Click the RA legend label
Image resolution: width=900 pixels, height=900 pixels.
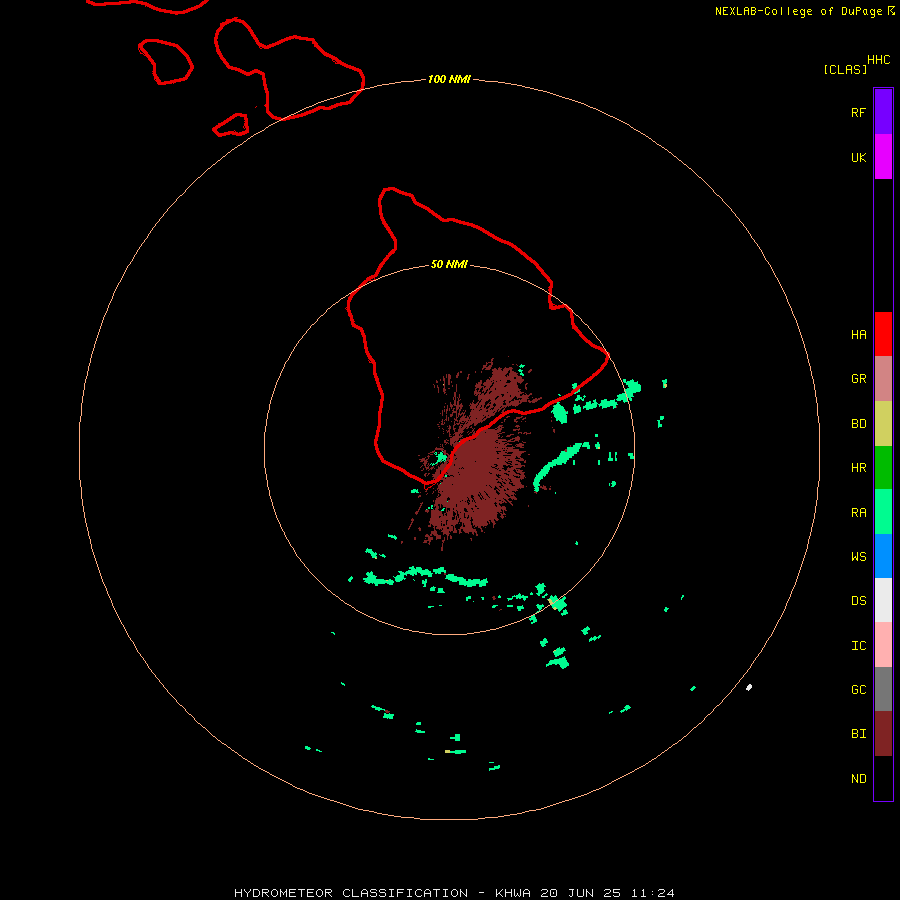pos(858,513)
